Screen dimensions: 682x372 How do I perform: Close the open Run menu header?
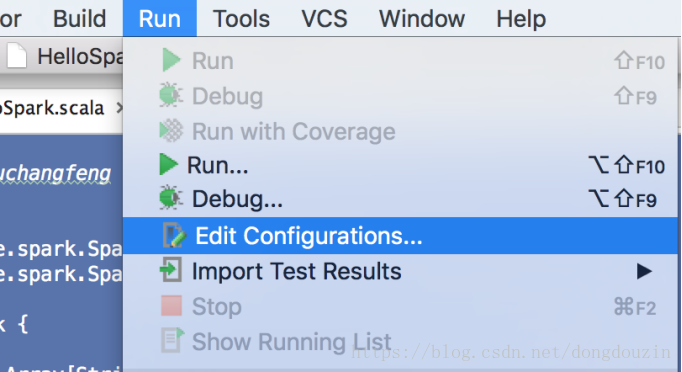coord(160,19)
